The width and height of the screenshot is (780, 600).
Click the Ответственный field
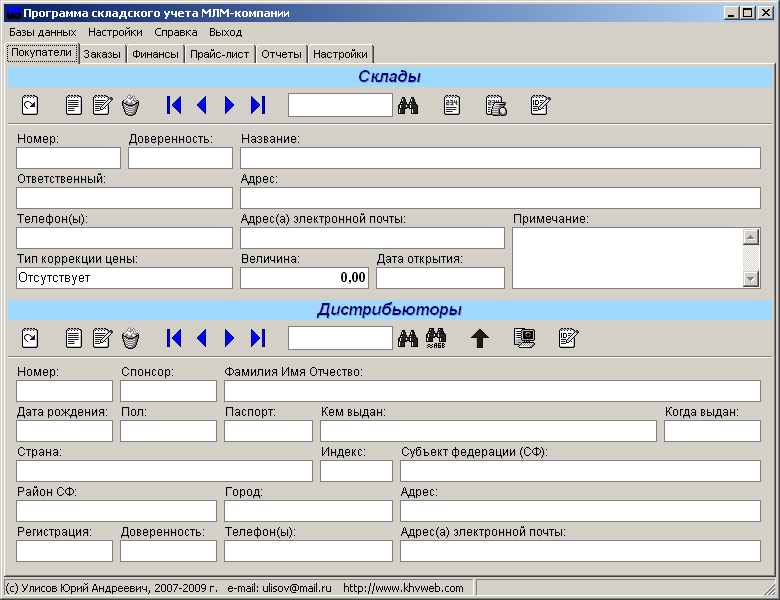(x=124, y=198)
